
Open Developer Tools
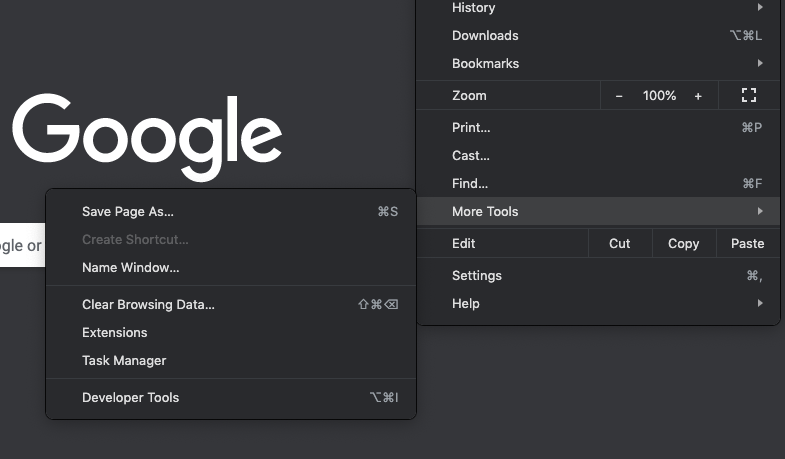[231, 397]
